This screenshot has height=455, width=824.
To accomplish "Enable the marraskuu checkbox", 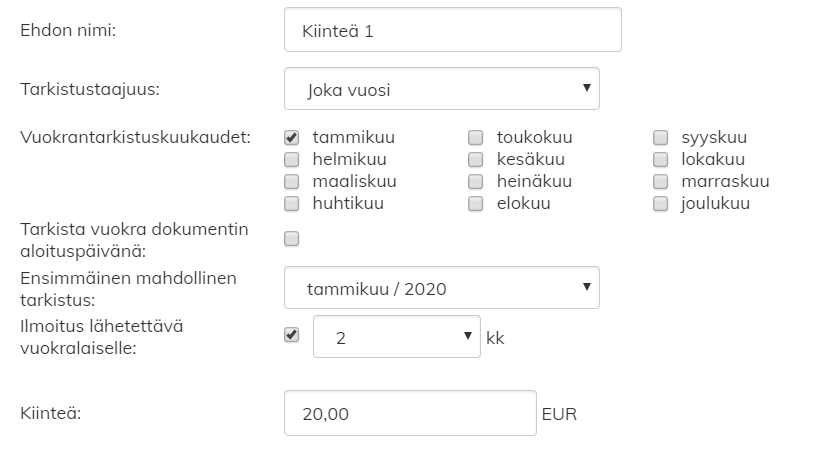I will coord(661,181).
